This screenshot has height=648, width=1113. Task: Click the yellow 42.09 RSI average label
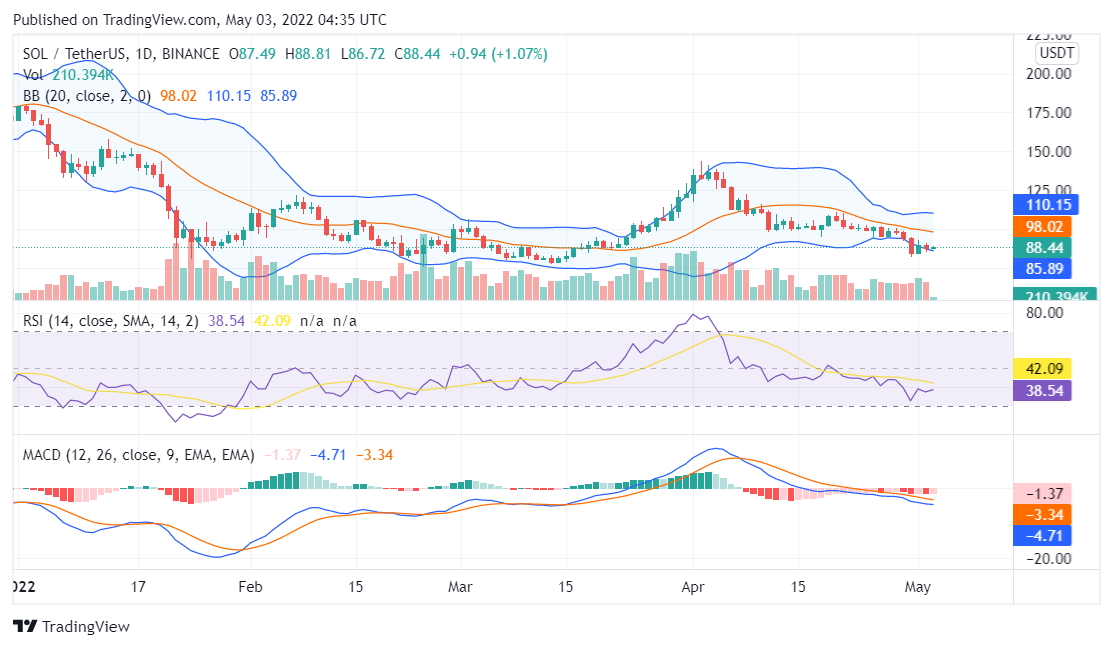[1043, 369]
